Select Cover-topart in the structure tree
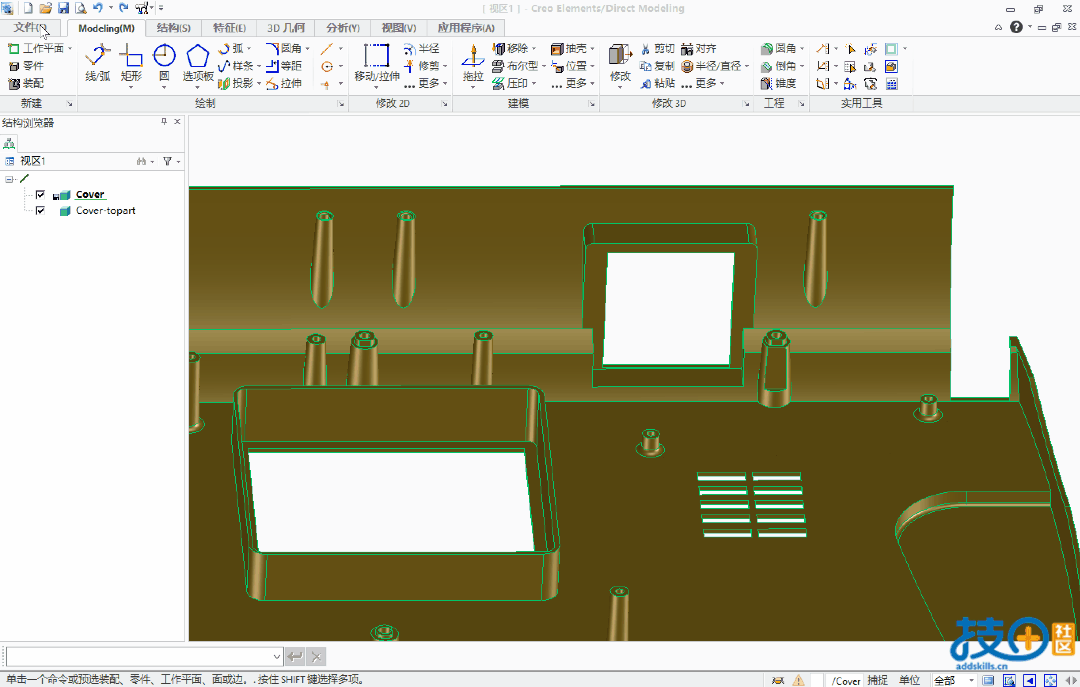The image size is (1080, 687). [x=105, y=211]
